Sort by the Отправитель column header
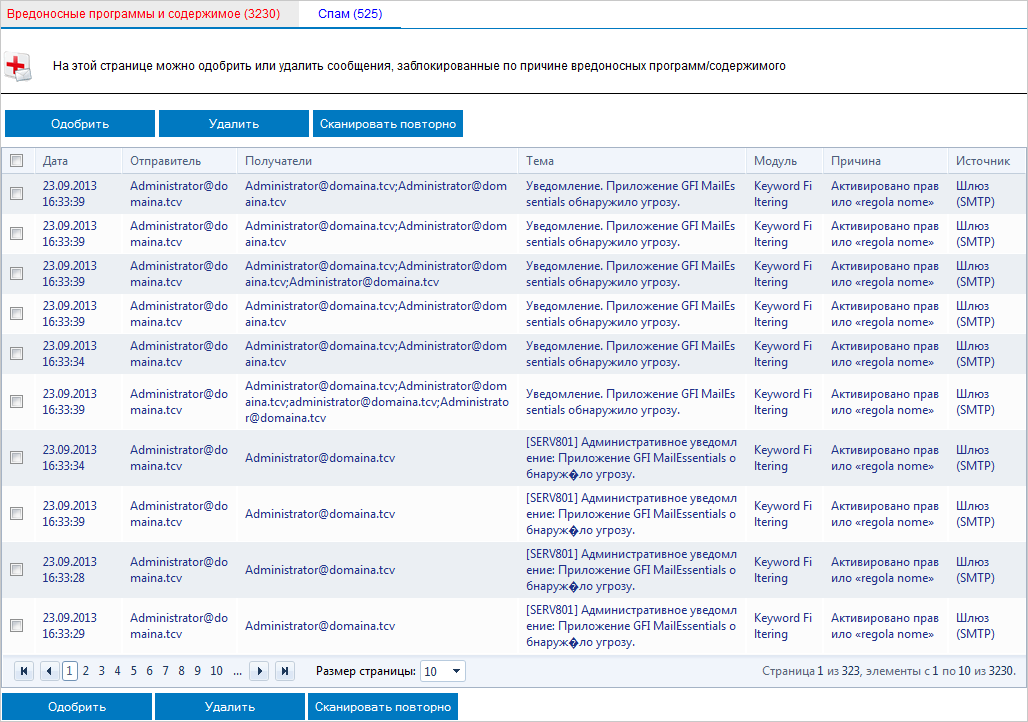This screenshot has width=1028, height=722. [x=165, y=161]
